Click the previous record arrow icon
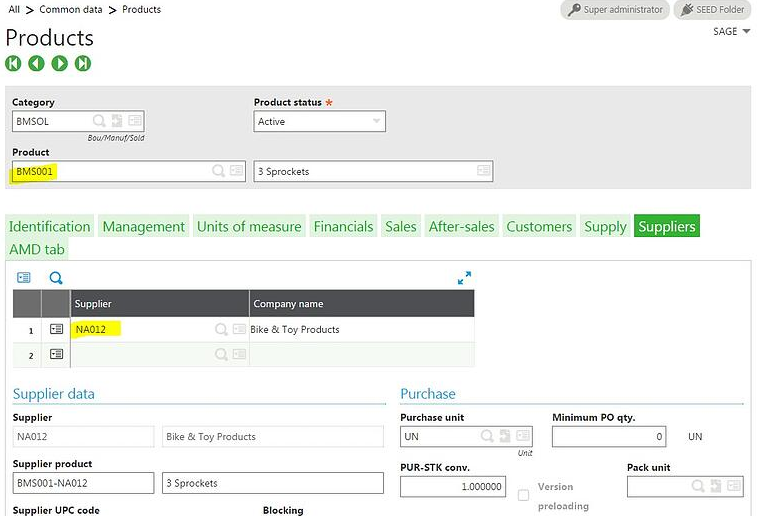769x516 pixels. 36,63
